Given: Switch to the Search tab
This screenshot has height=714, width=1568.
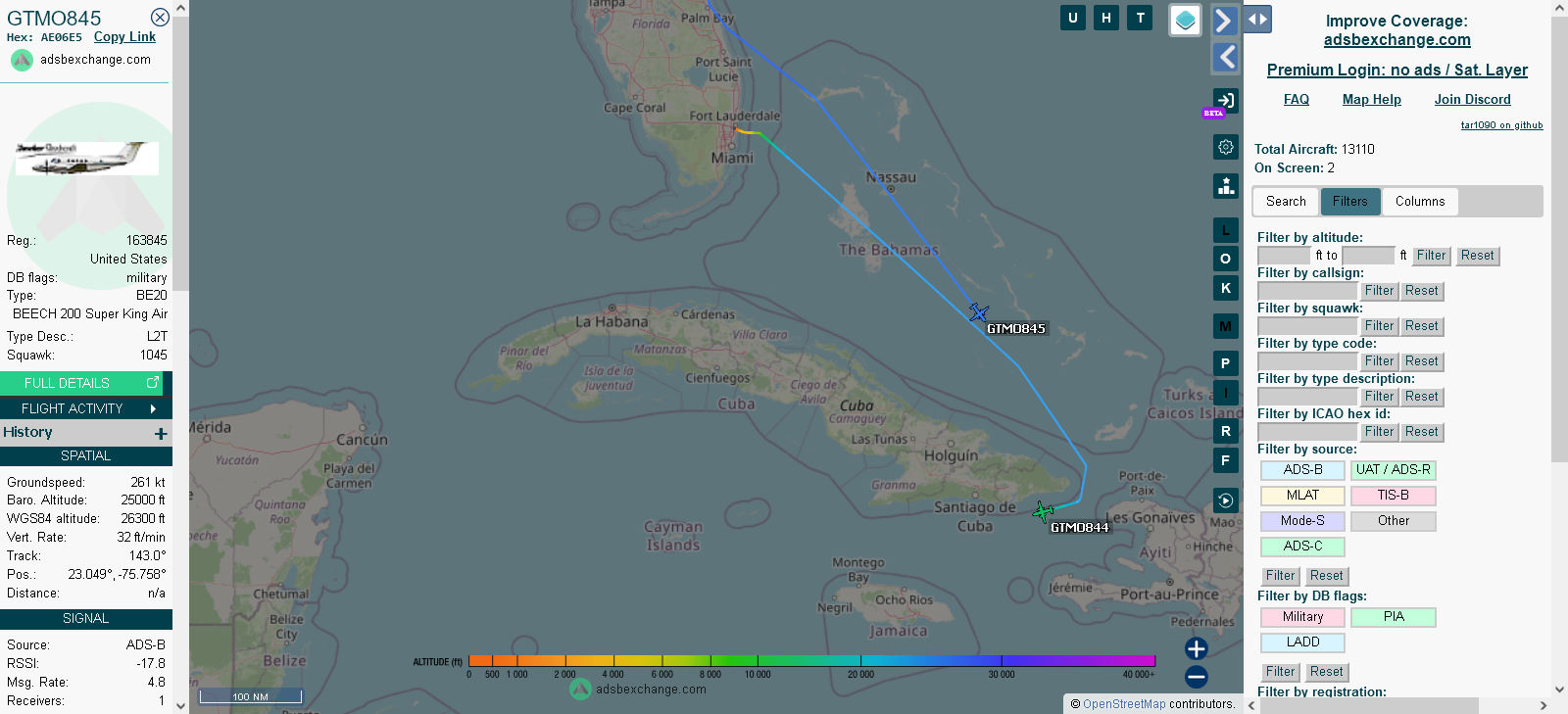Looking at the screenshot, I should coord(1286,202).
